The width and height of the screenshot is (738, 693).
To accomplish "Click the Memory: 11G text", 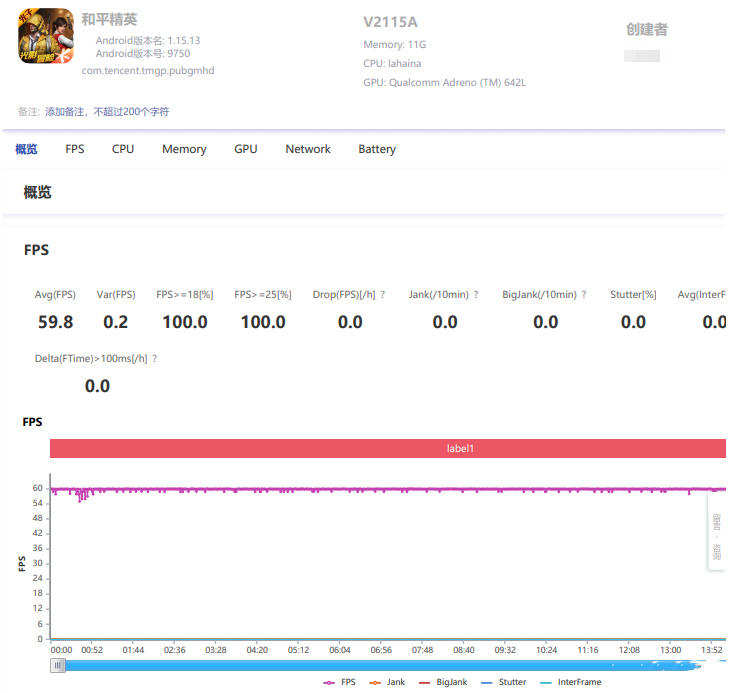I will click(x=394, y=45).
